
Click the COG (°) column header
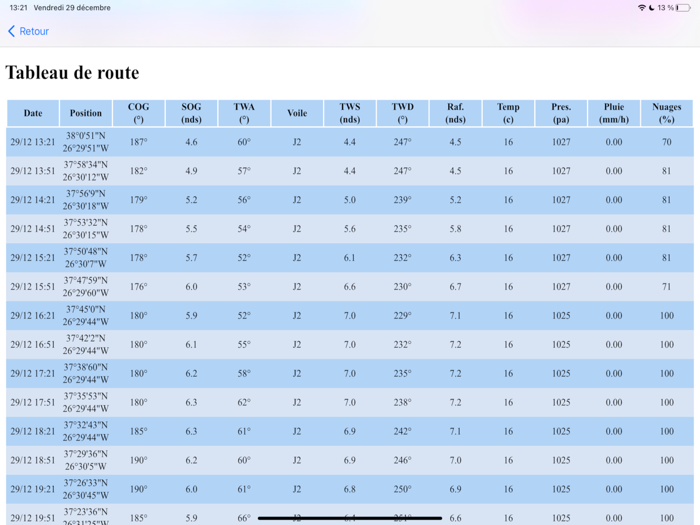138,113
